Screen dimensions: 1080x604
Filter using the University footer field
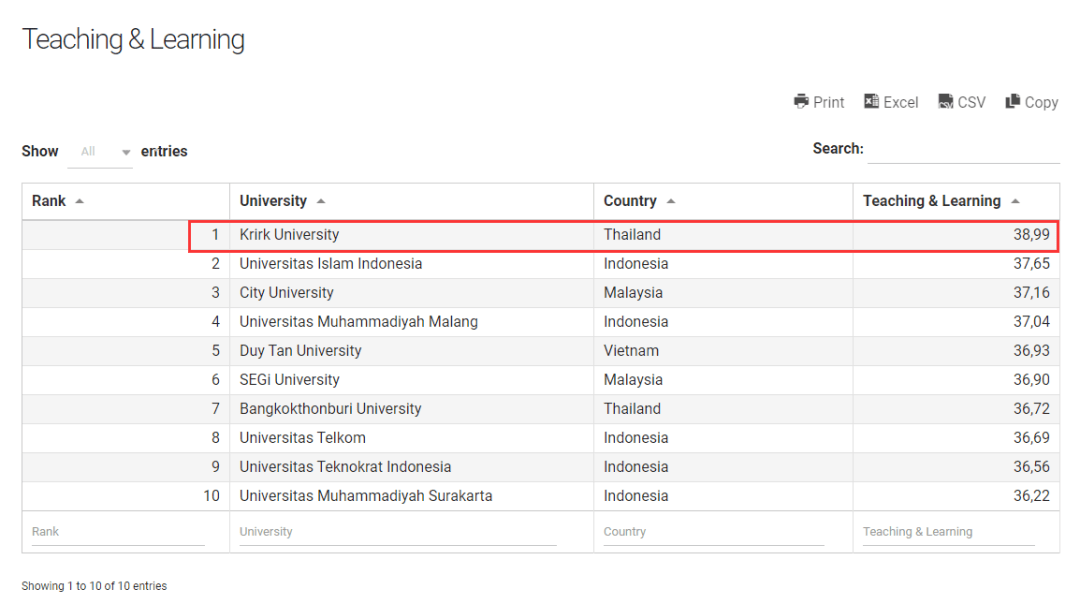point(397,532)
